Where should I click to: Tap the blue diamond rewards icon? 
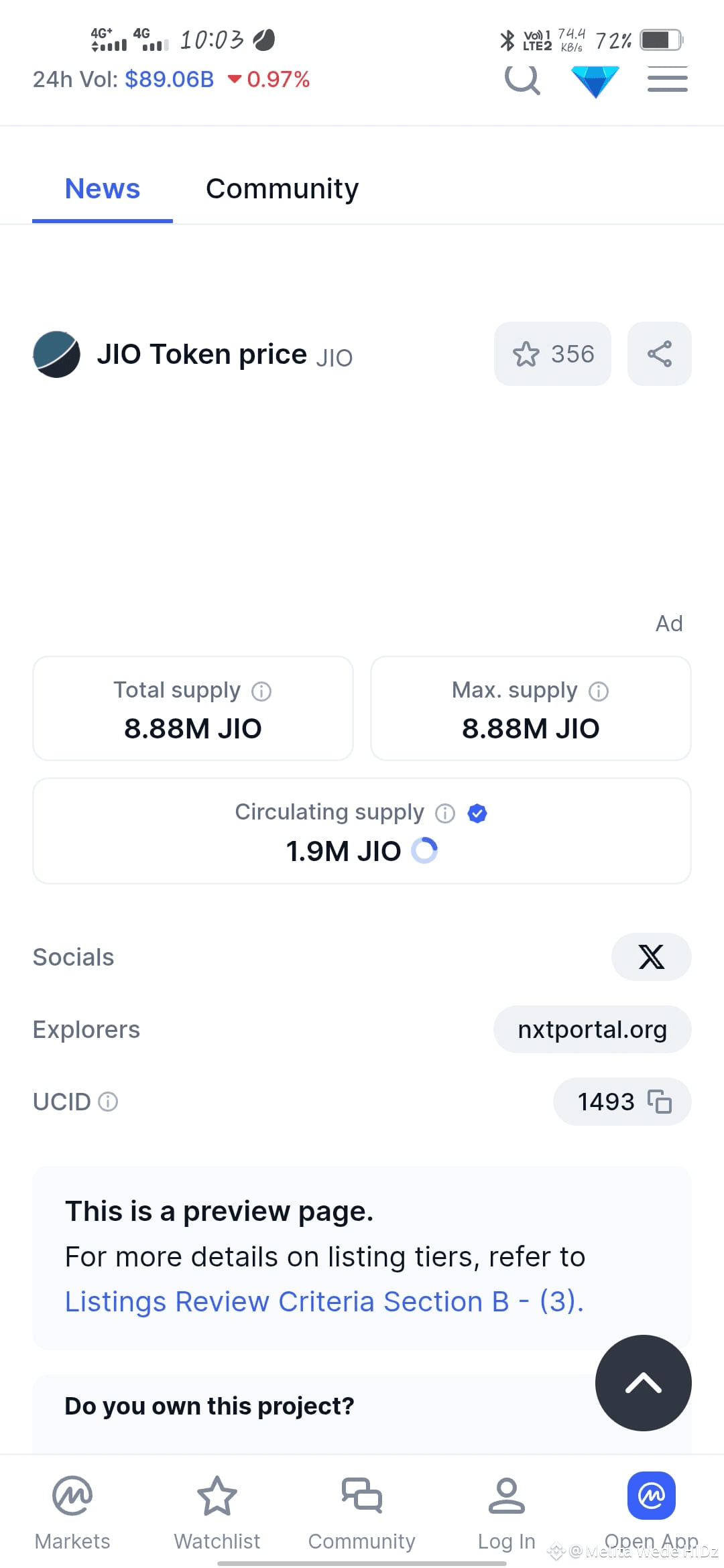[595, 81]
